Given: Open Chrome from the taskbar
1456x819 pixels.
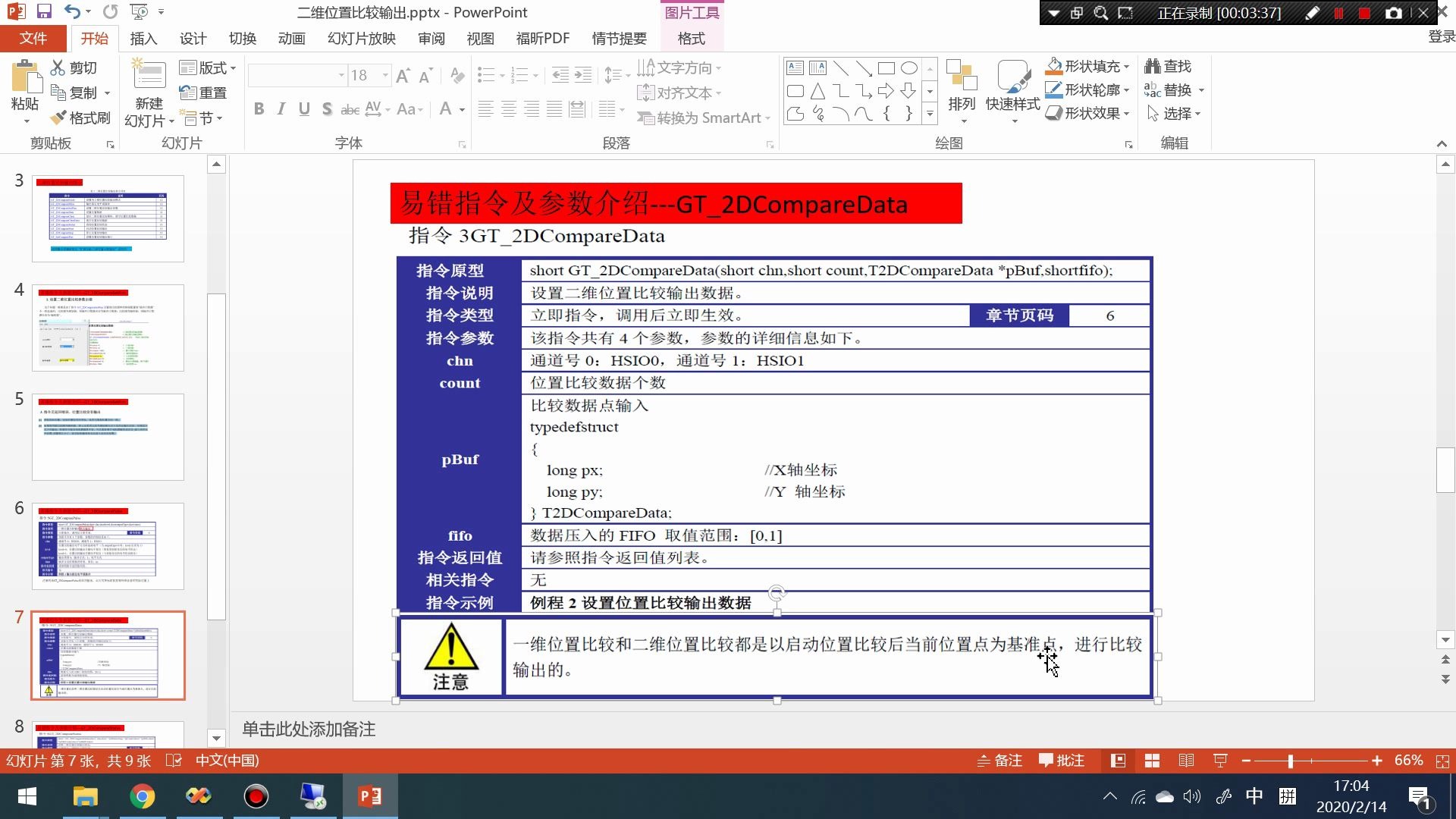Looking at the screenshot, I should 142,796.
